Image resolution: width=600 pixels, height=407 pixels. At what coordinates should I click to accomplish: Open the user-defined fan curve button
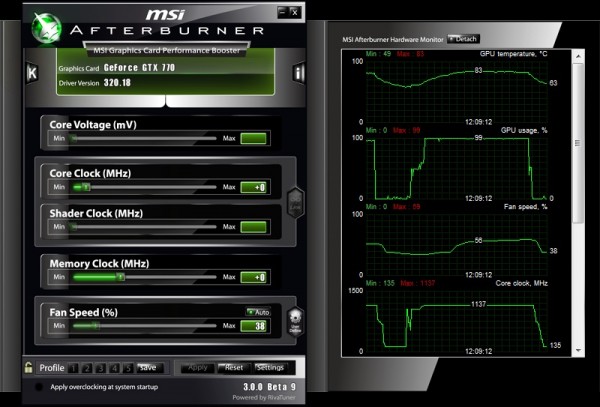(x=295, y=322)
